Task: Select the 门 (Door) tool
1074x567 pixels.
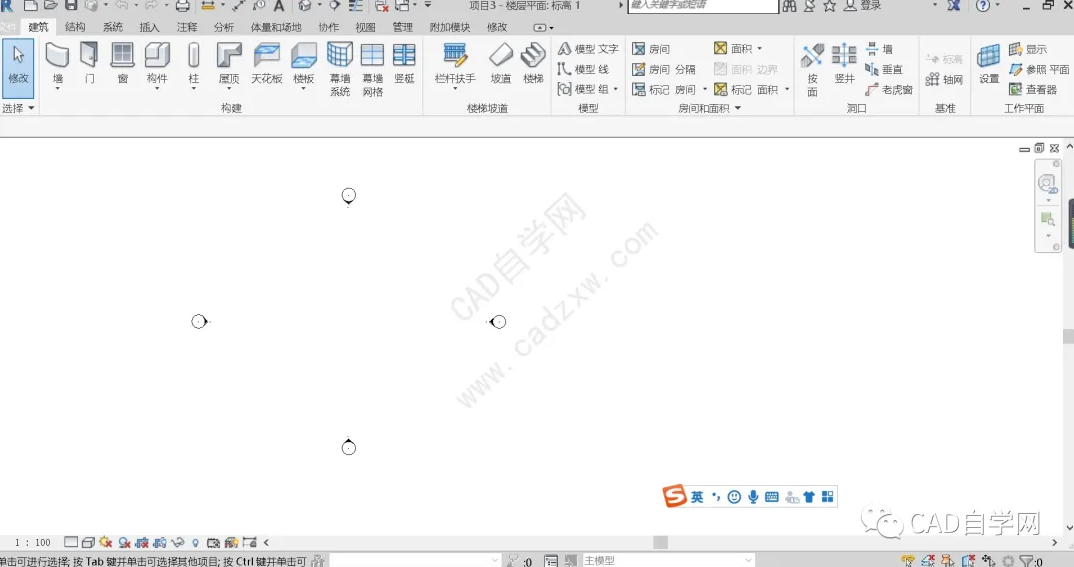Action: (90, 62)
